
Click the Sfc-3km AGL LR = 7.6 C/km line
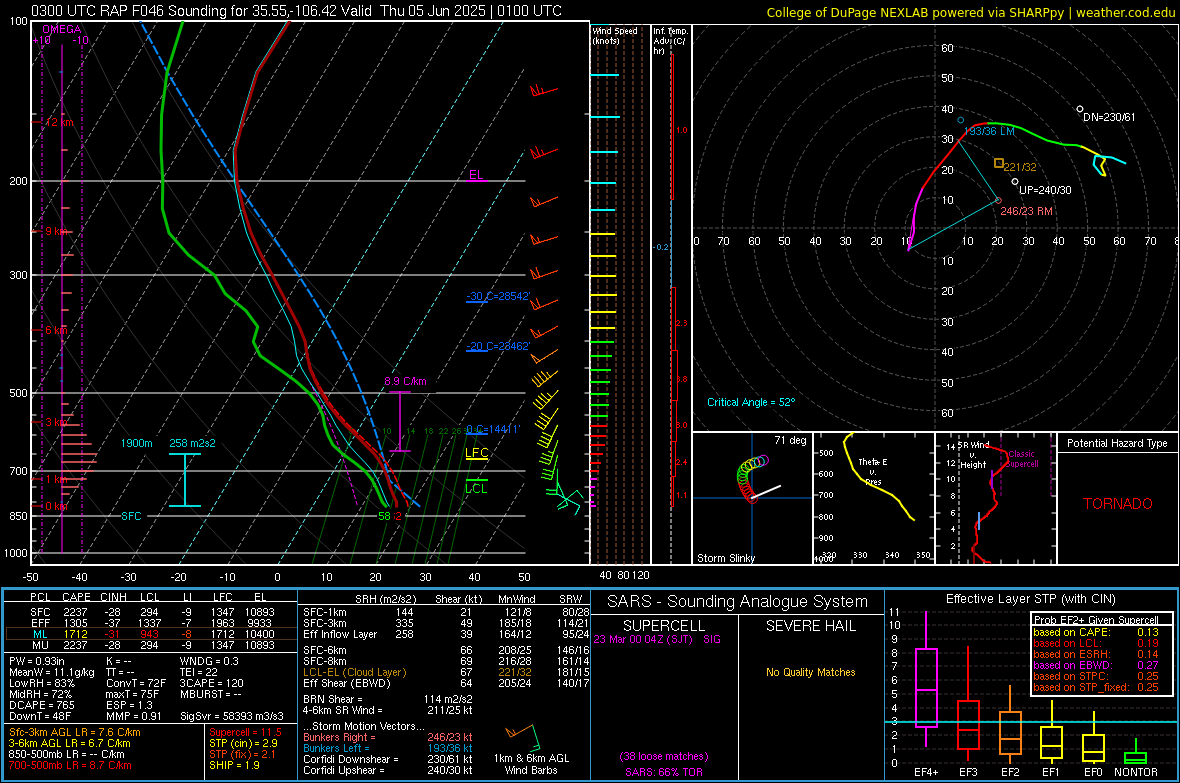75,732
